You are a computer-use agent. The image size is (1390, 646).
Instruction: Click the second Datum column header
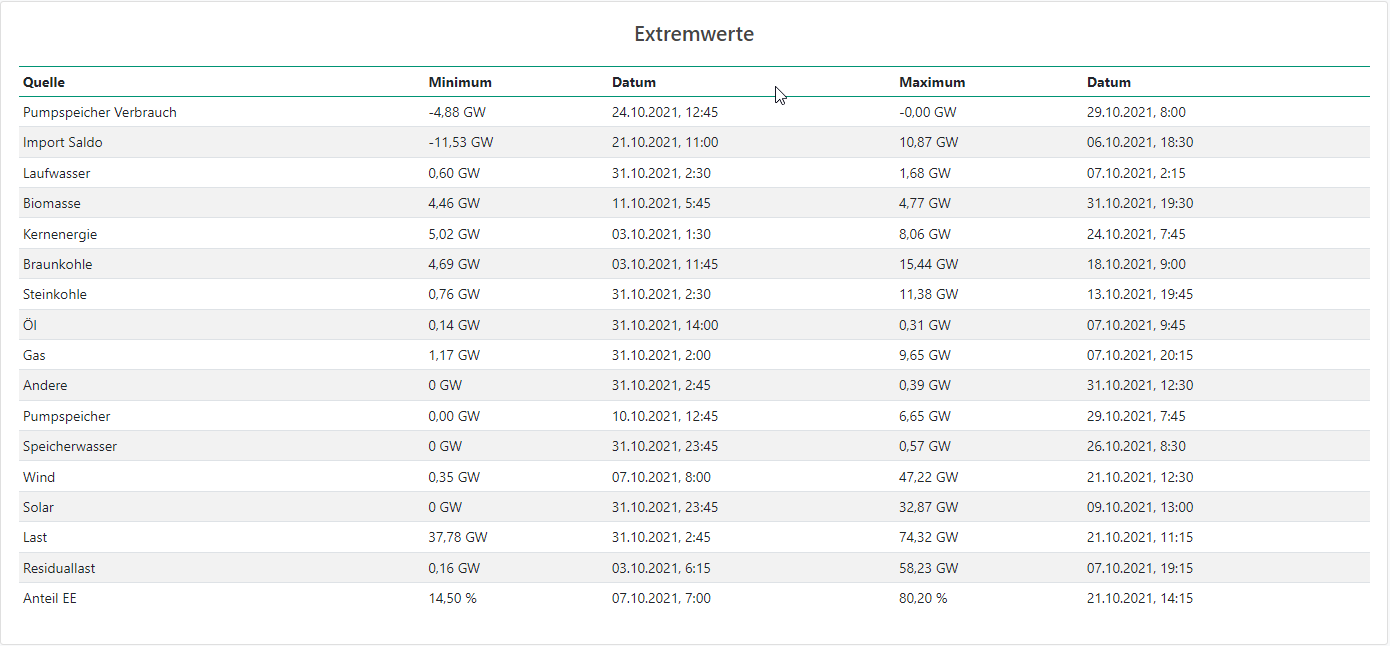click(x=1109, y=82)
